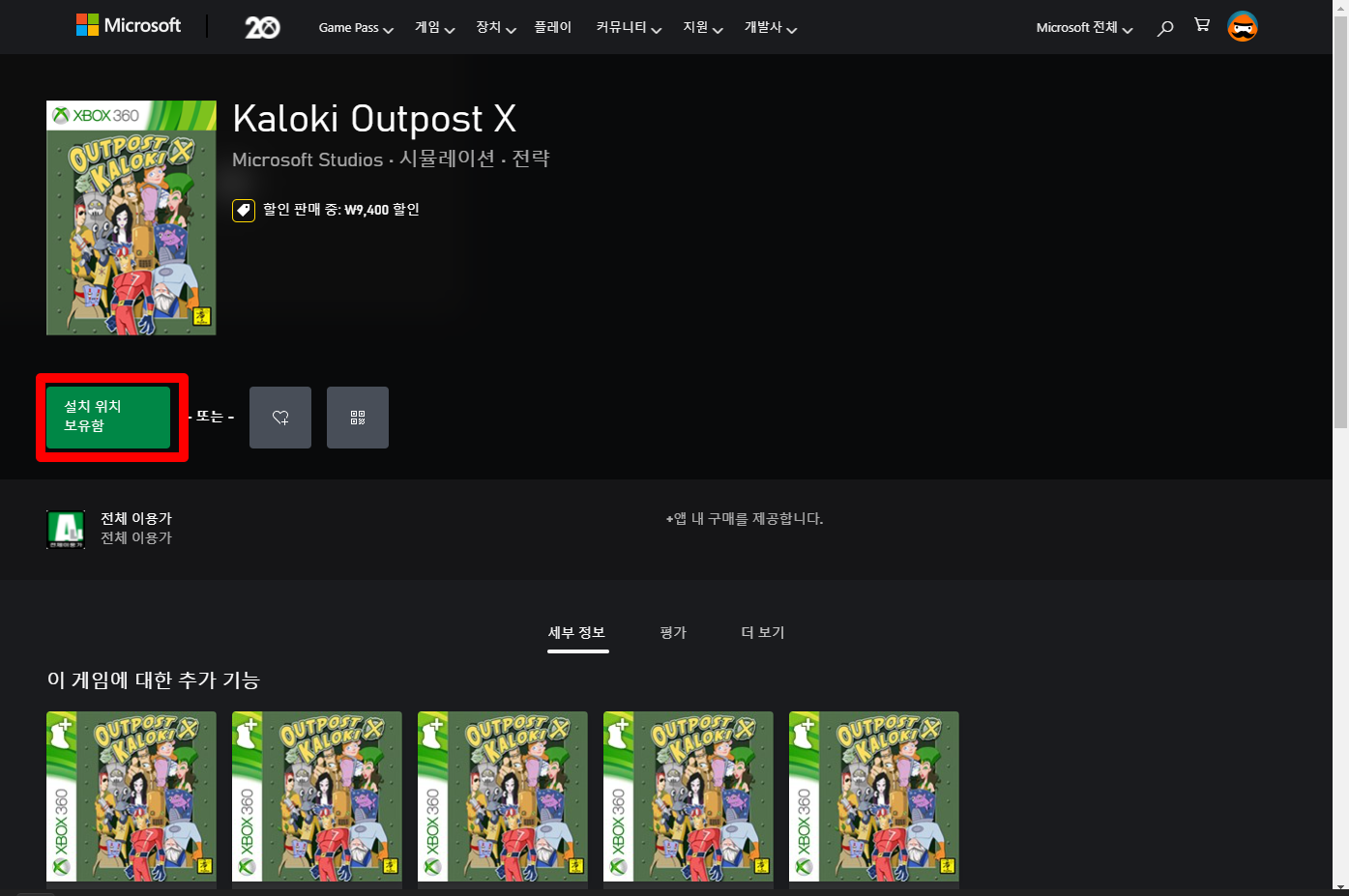Image resolution: width=1349 pixels, height=896 pixels.
Task: Expand the Microsoft 전체 menu
Action: (x=1084, y=28)
